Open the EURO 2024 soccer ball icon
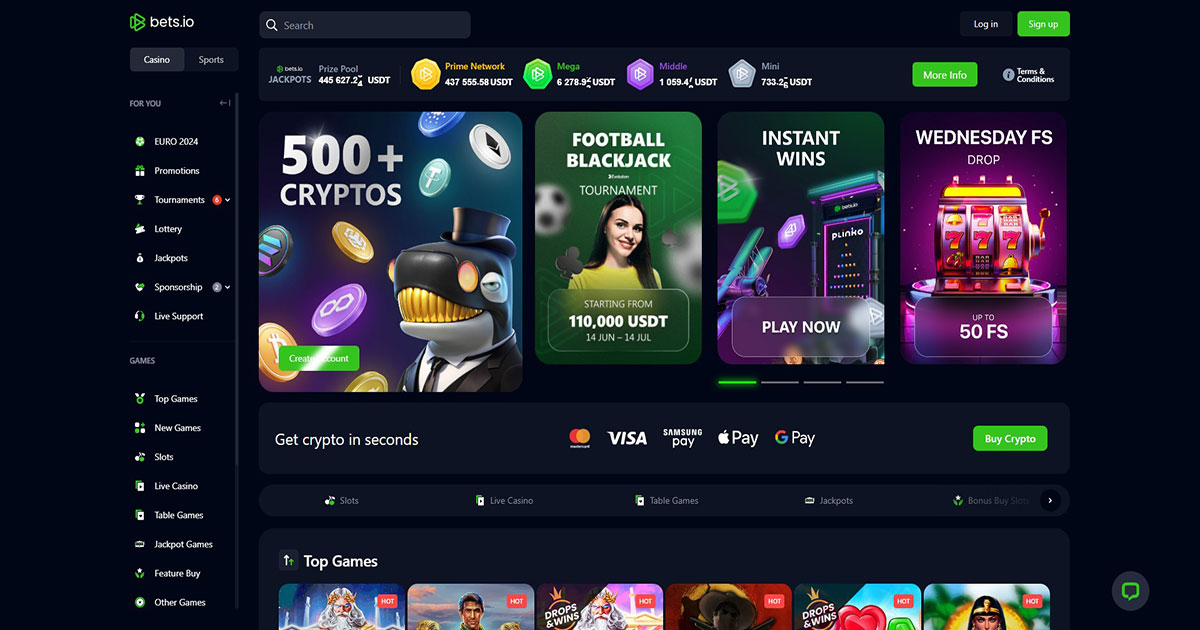 point(140,142)
